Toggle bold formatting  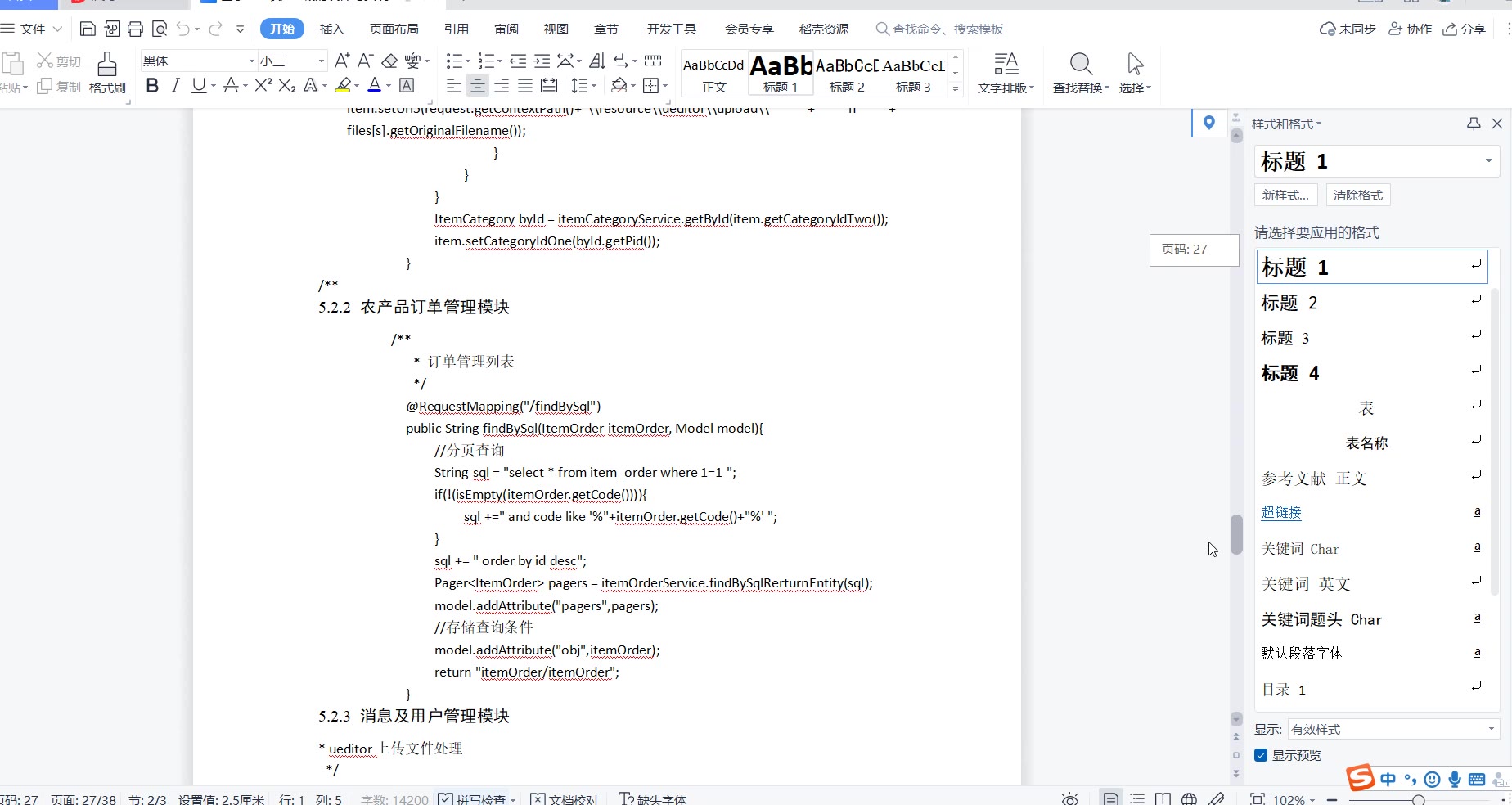point(152,86)
